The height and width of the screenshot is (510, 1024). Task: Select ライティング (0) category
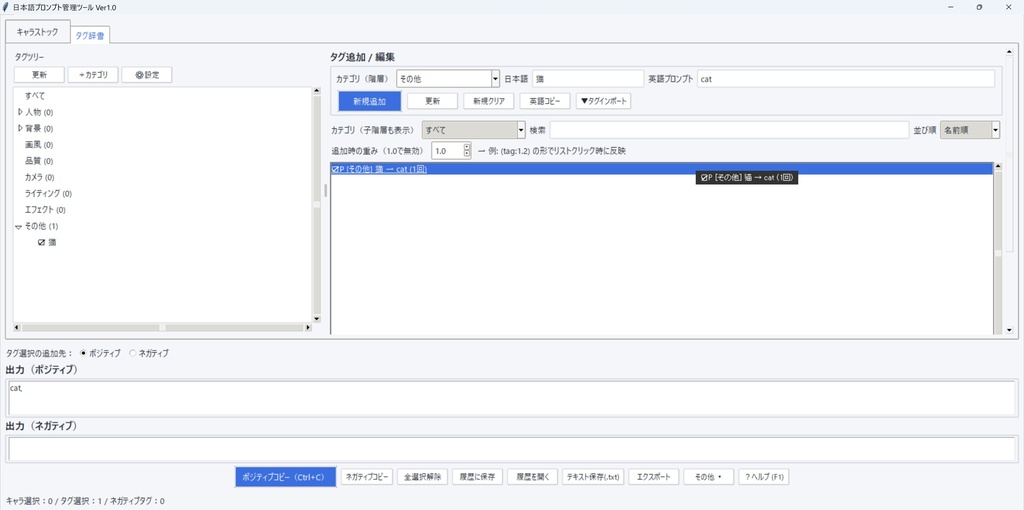(x=48, y=194)
